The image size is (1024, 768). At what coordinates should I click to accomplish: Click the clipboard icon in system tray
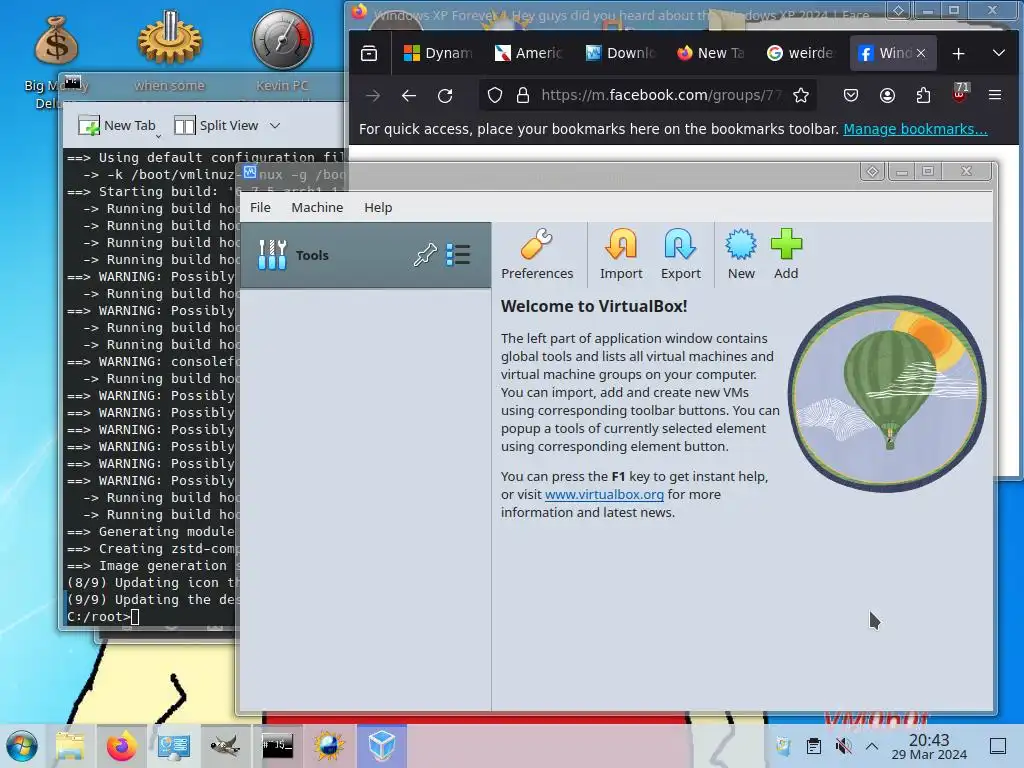814,746
